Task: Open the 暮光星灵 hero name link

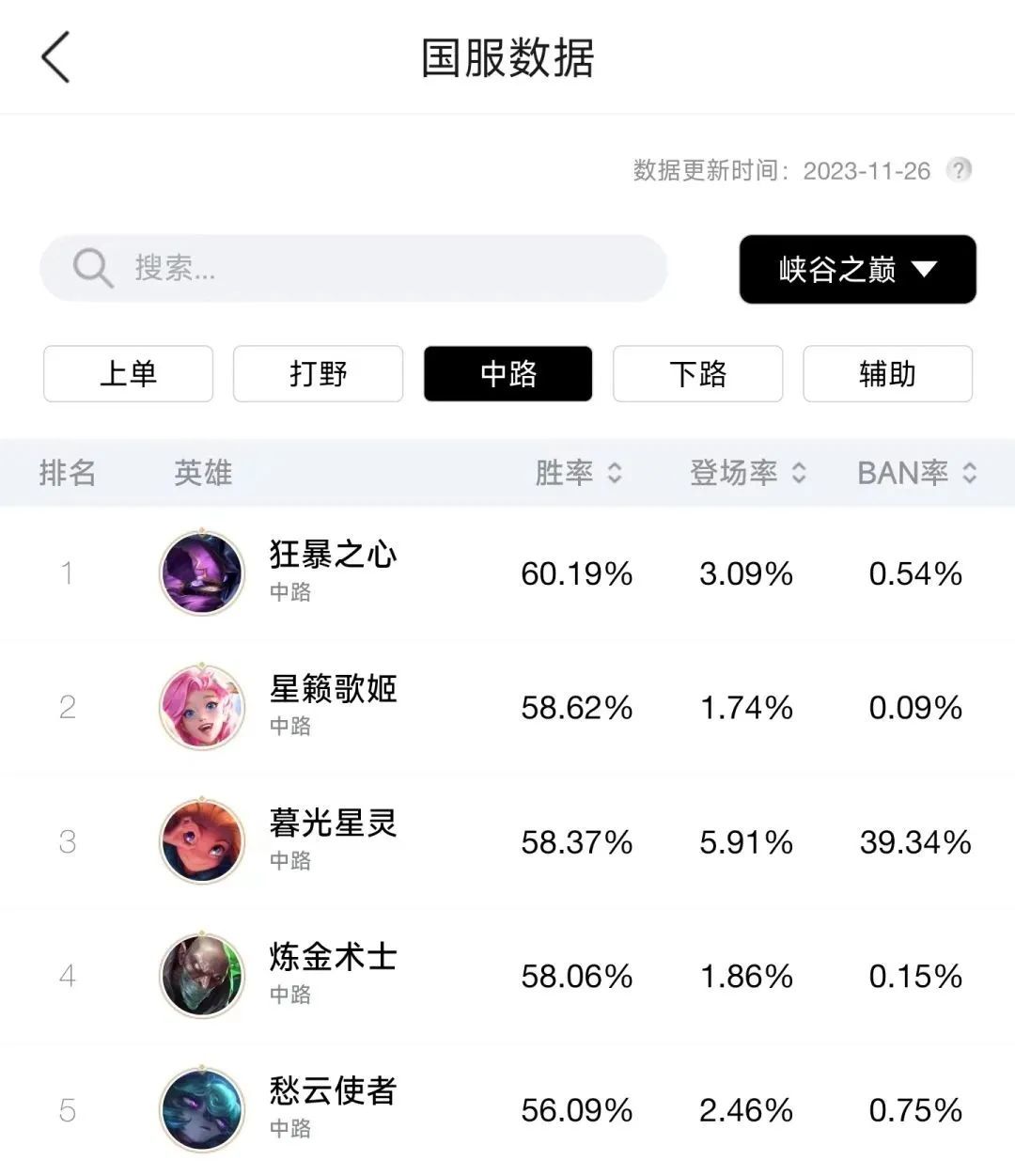Action: point(333,823)
